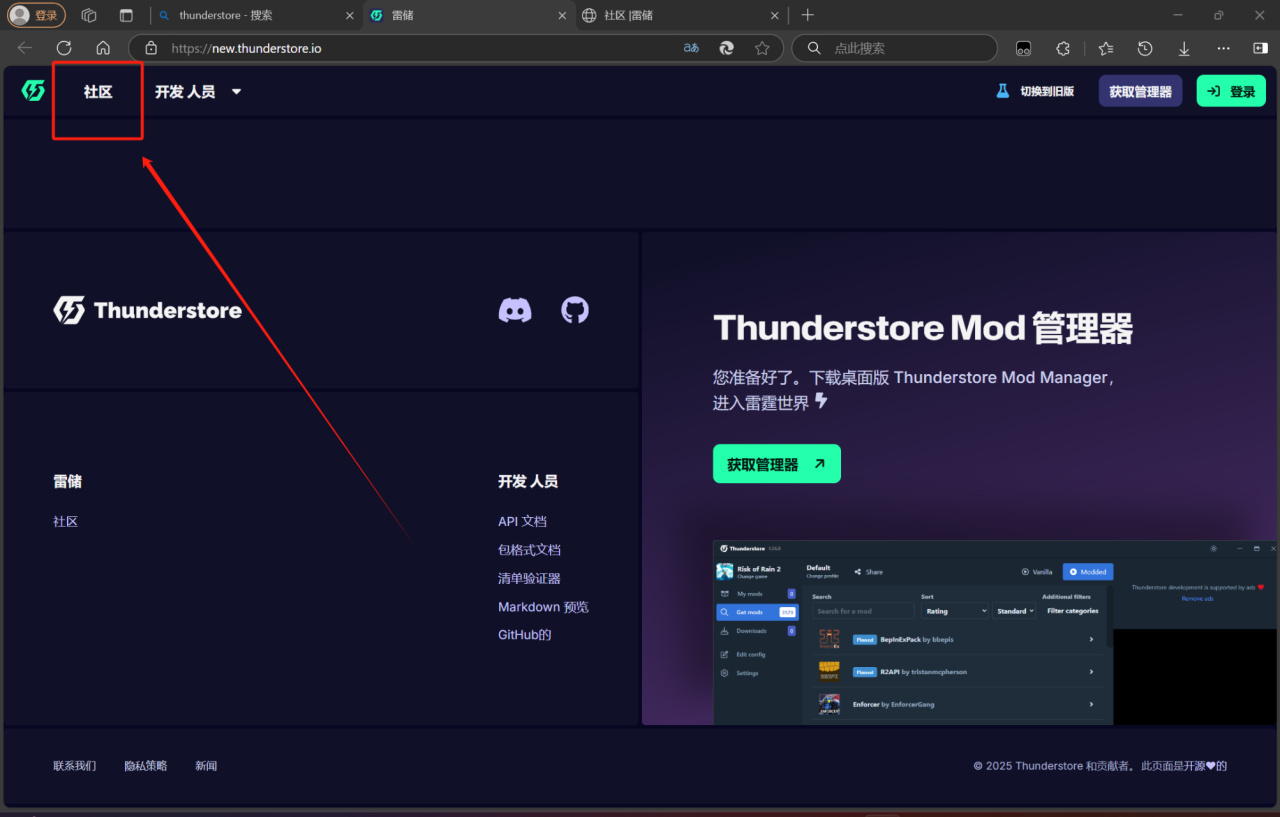
Task: Click the icon right of the 点此搜索 box
Action: click(x=1023, y=48)
